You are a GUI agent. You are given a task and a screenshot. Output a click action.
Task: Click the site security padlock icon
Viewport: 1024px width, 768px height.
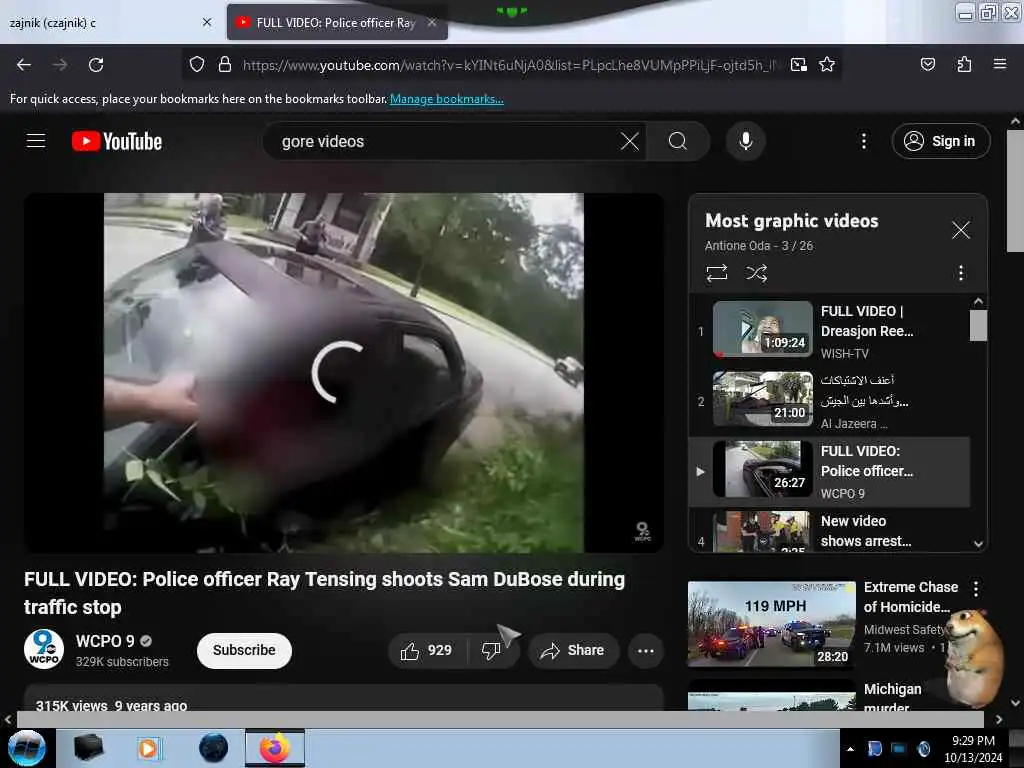click(225, 65)
